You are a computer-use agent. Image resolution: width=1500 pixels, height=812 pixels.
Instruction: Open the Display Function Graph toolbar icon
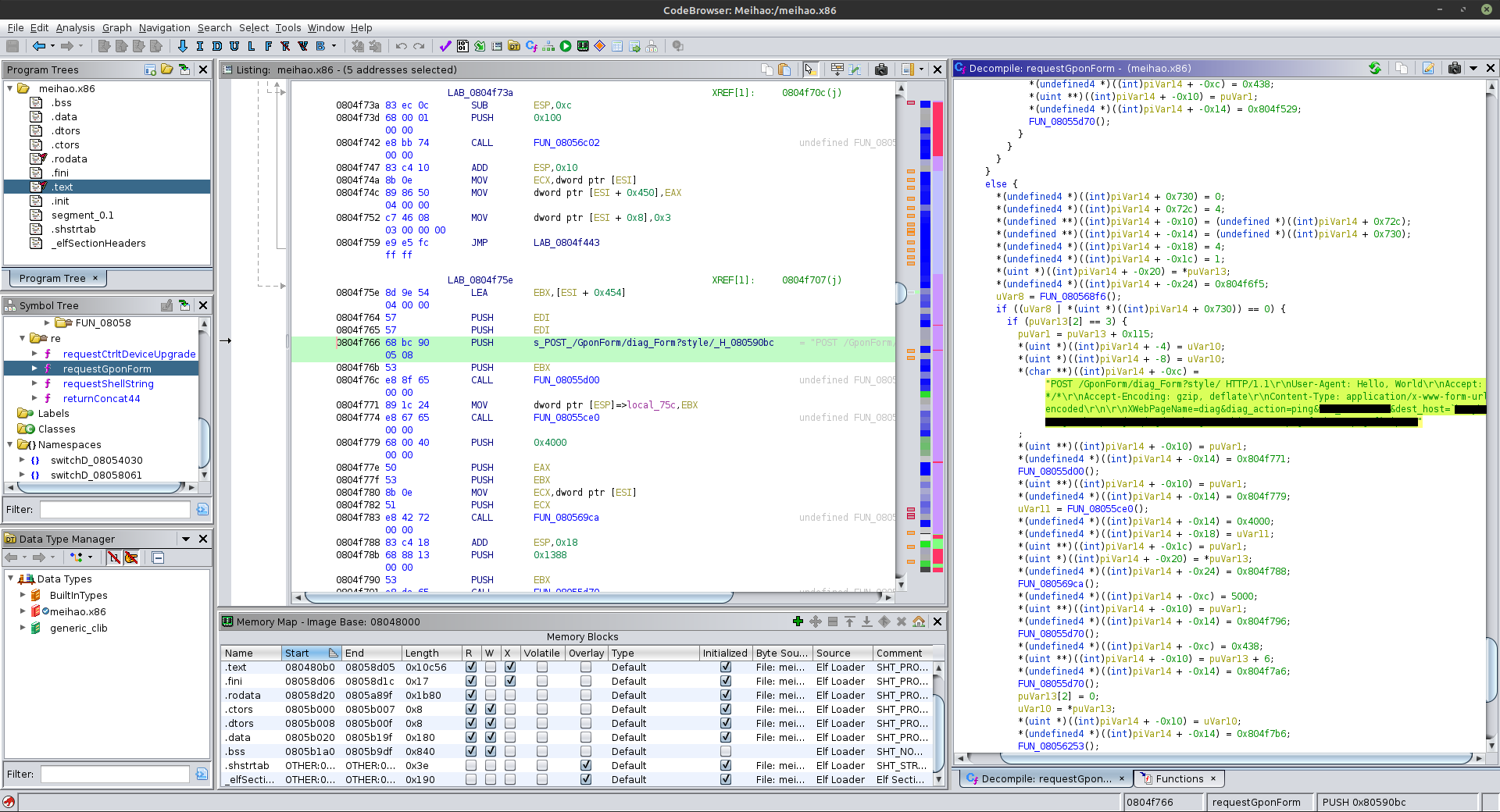(548, 46)
